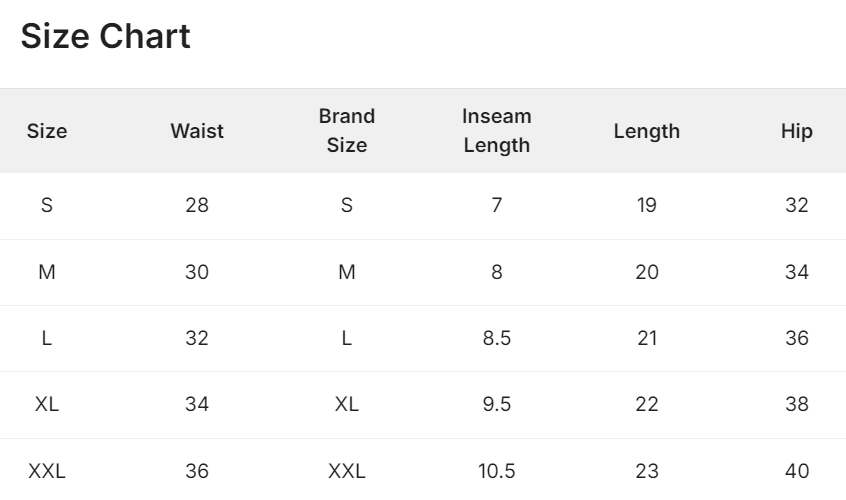Click the XL size row label
This screenshot has height=500, width=846.
pyautogui.click(x=47, y=404)
